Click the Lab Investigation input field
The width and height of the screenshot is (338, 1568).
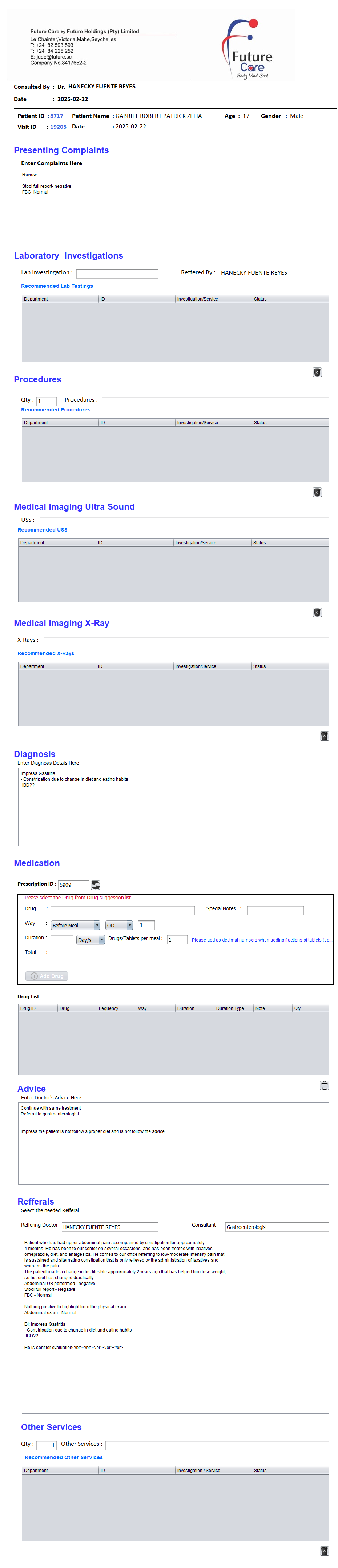[117, 274]
